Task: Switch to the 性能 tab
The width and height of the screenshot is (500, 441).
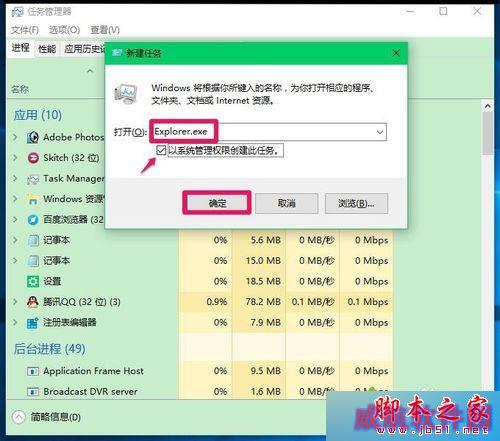Action: tap(47, 49)
